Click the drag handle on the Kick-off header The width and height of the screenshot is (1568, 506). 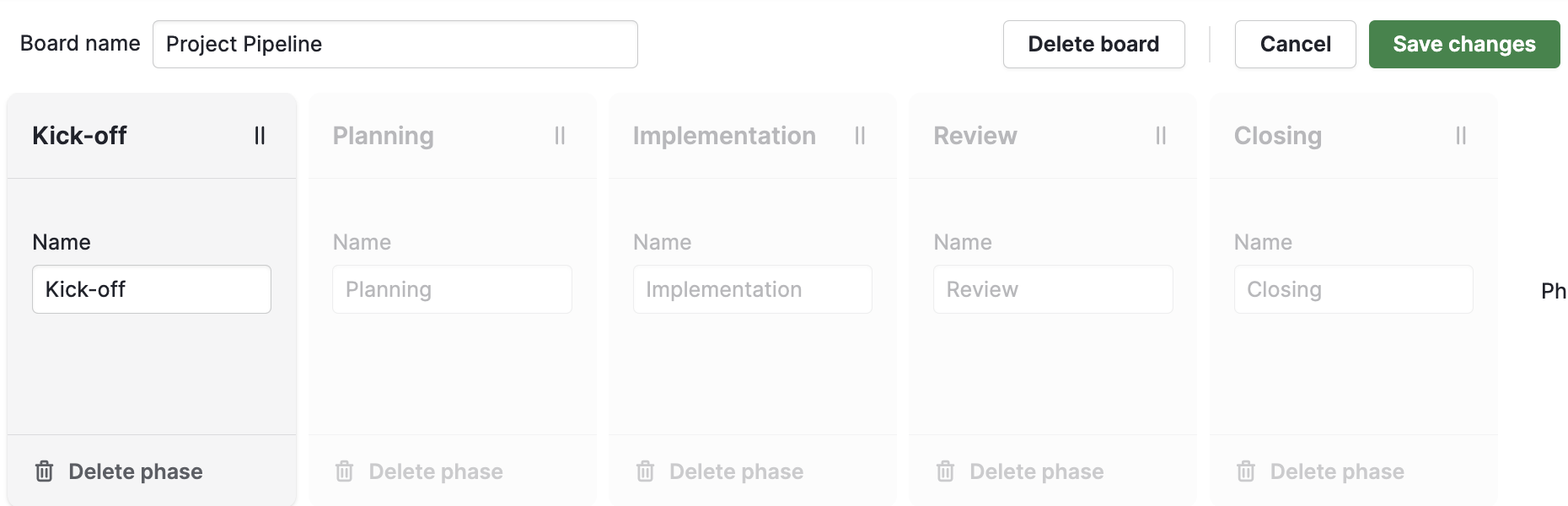click(260, 135)
